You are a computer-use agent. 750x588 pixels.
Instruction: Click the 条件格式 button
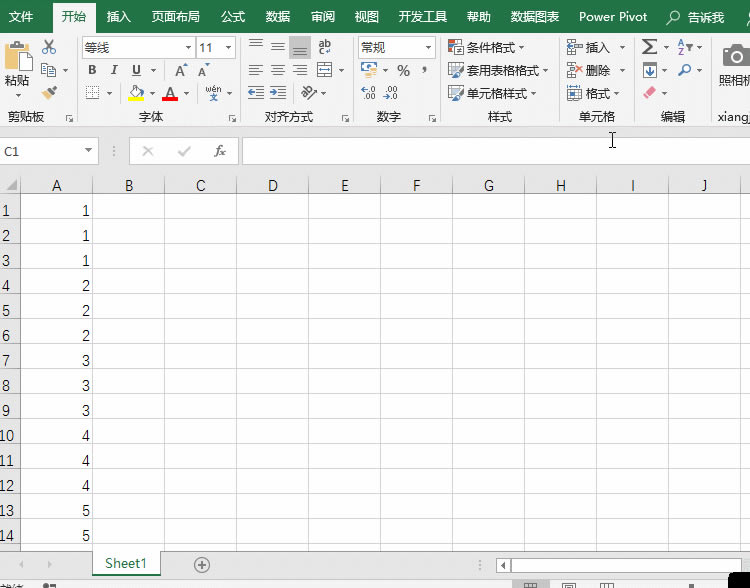(486, 47)
